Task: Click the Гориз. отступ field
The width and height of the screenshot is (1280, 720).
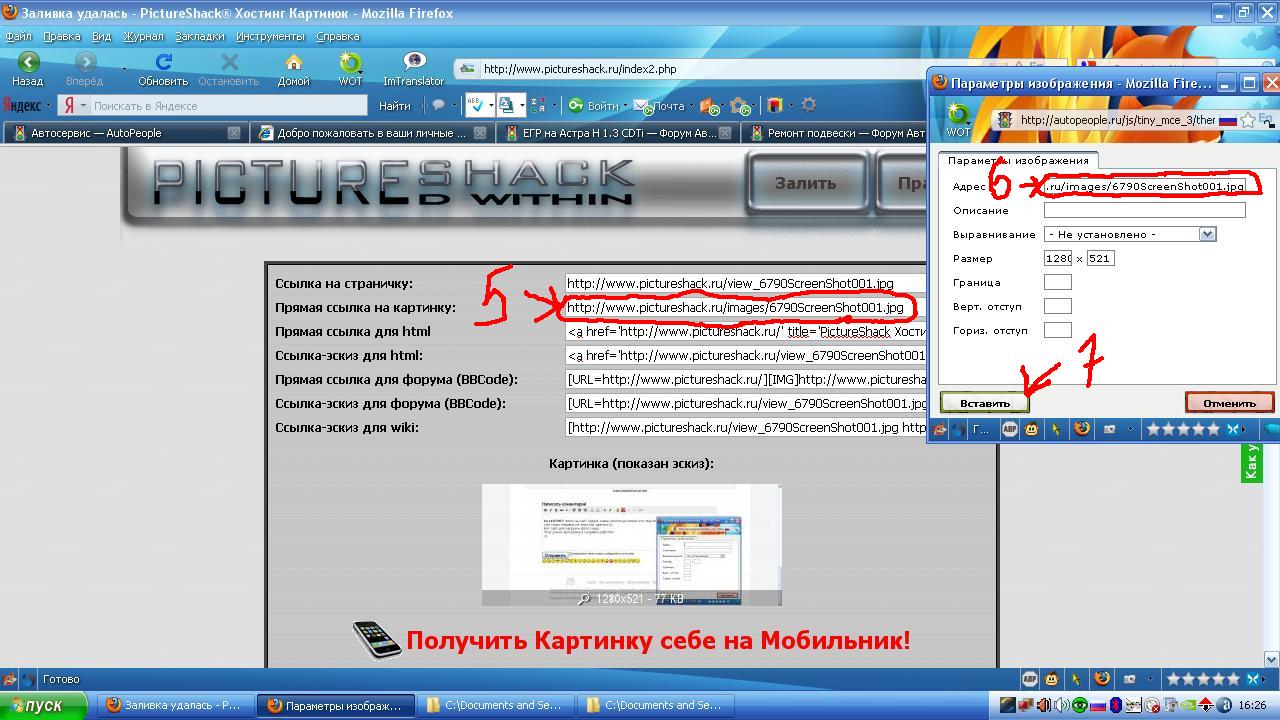Action: click(1058, 330)
